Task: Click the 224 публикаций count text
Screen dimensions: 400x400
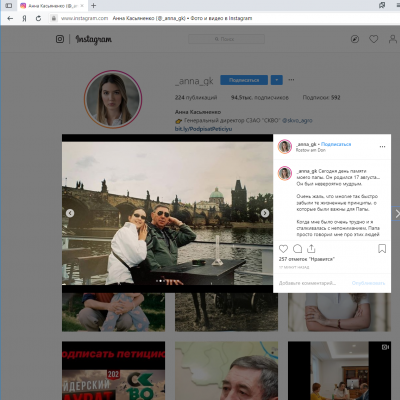Action: 196,98
